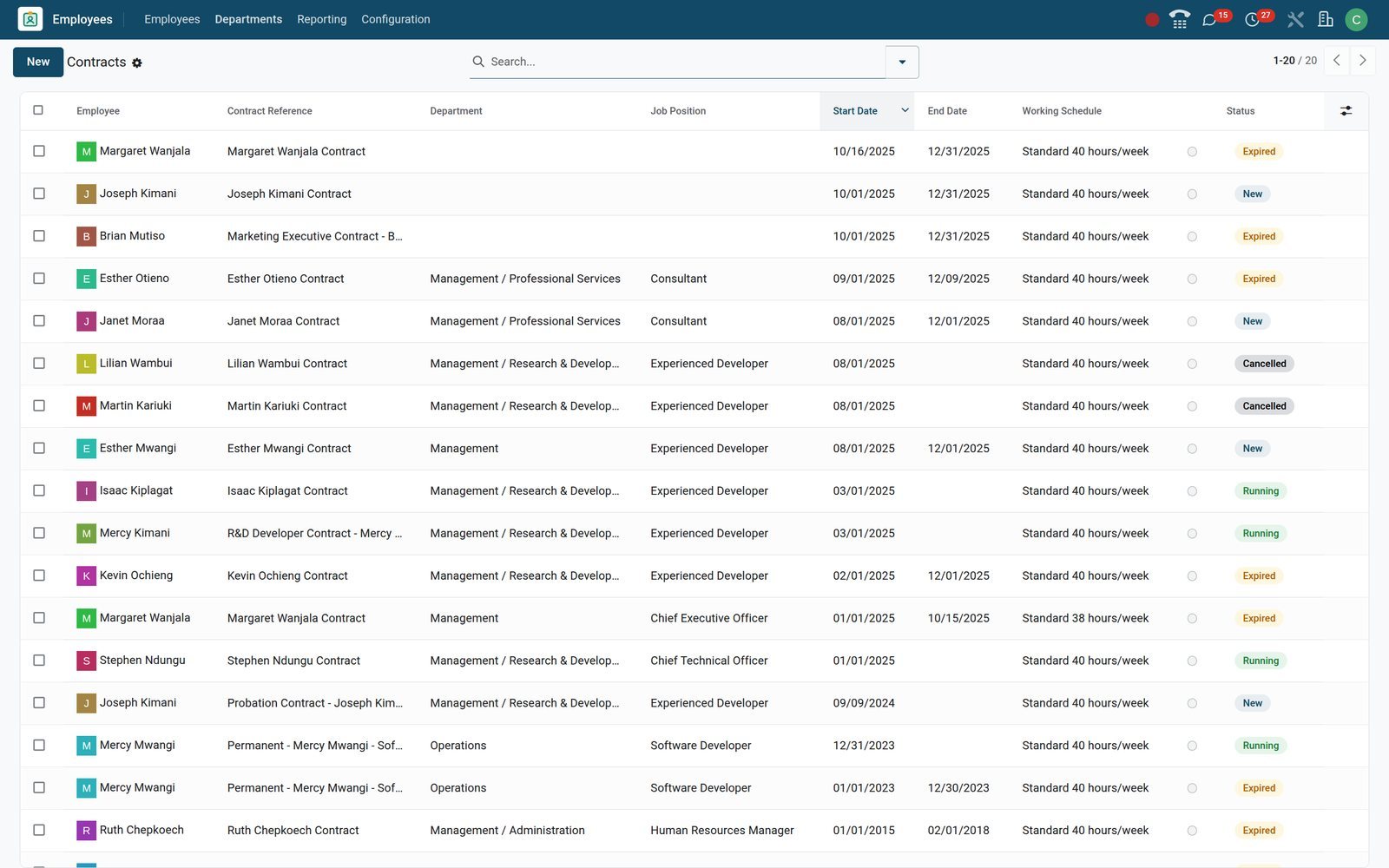Go to the previous page of contracts
Viewport: 1389px width, 868px height.
coord(1337,61)
